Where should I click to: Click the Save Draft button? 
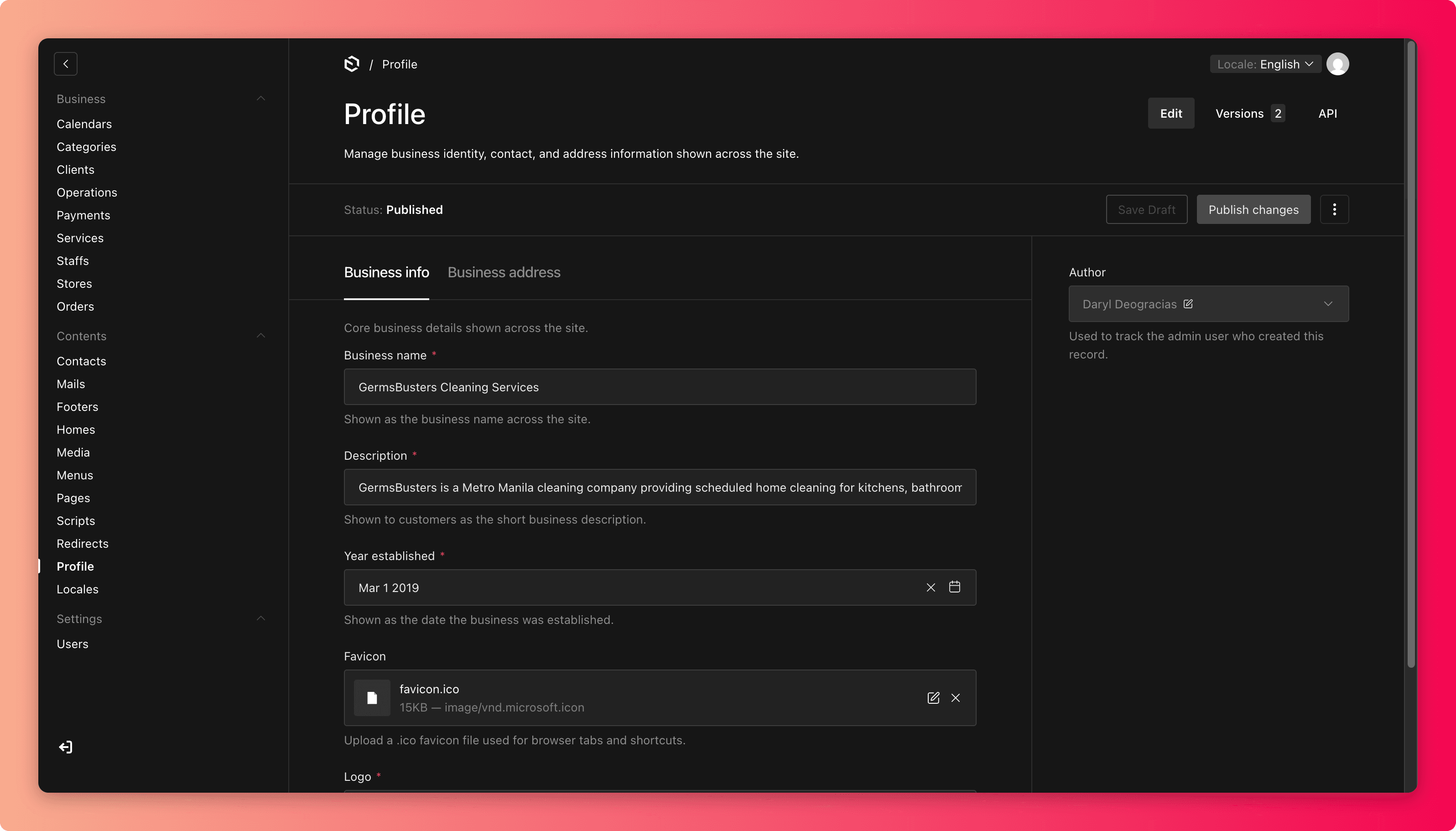(x=1146, y=209)
